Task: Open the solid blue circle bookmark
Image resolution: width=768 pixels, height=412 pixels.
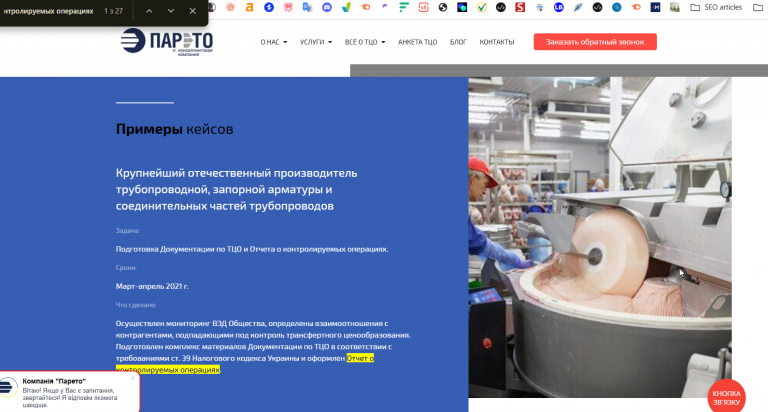Action: coord(617,7)
